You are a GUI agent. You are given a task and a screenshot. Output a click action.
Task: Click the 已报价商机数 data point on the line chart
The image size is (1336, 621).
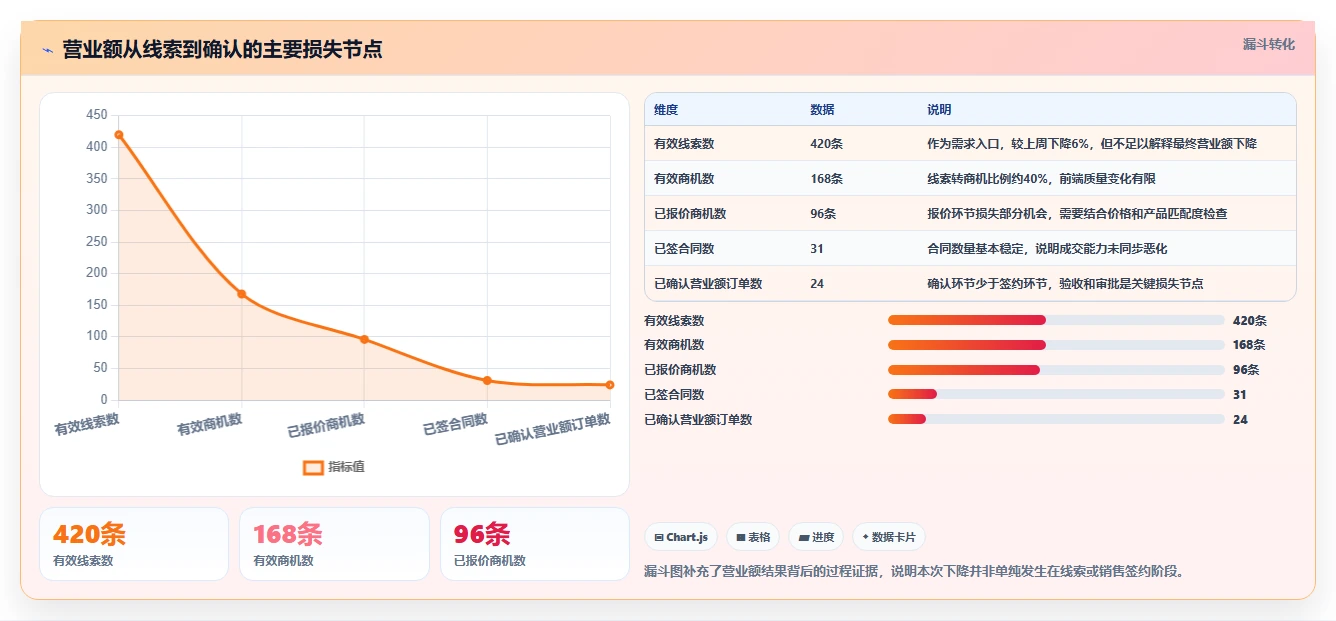click(x=364, y=339)
